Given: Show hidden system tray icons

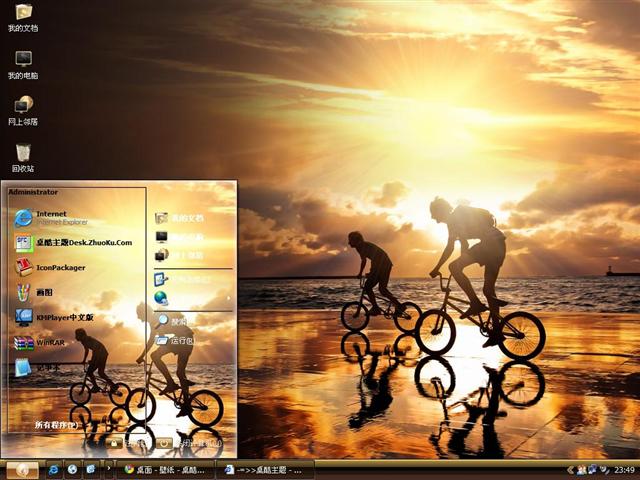Looking at the screenshot, I should [569, 469].
